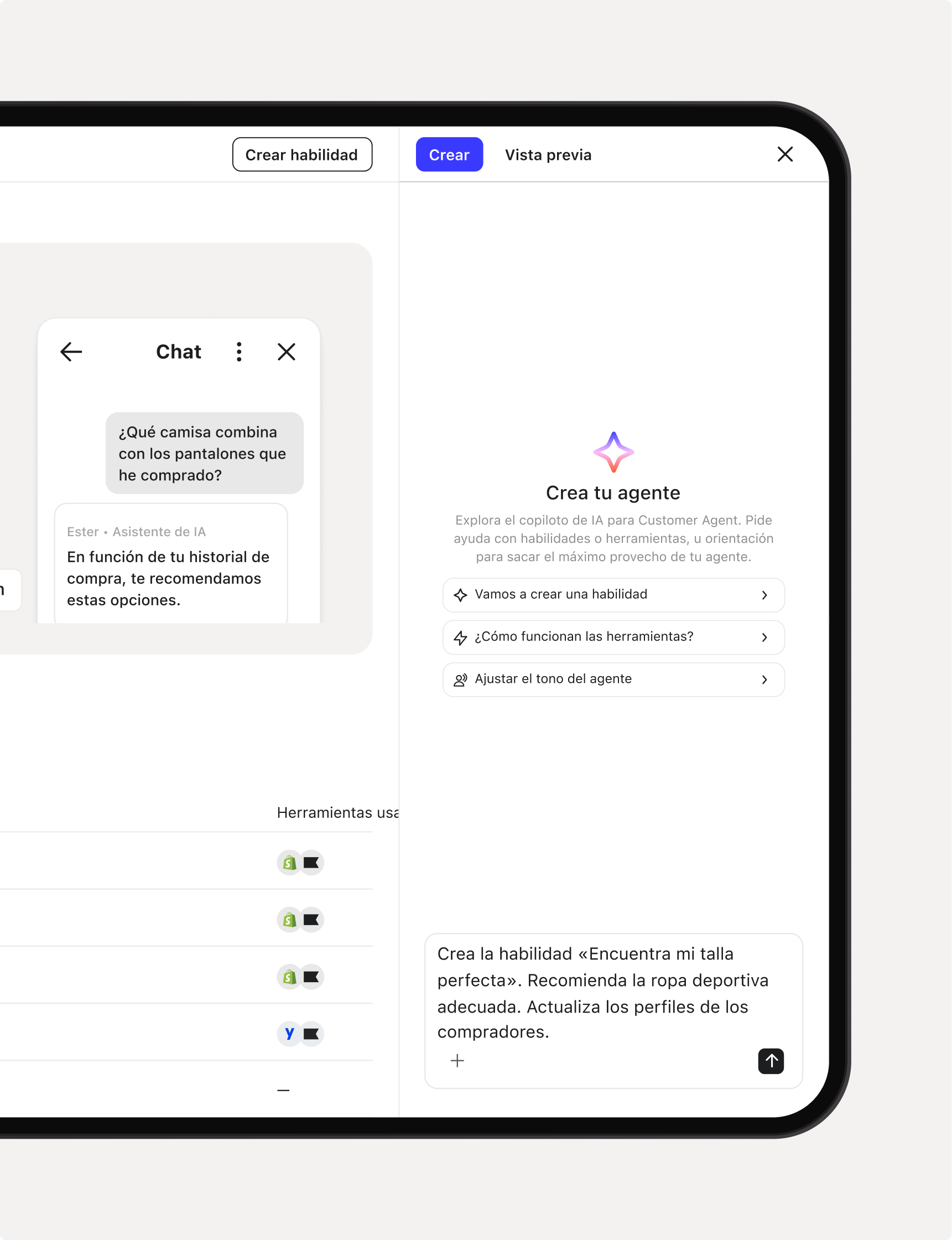Click the Crear habilidad button

click(x=302, y=154)
